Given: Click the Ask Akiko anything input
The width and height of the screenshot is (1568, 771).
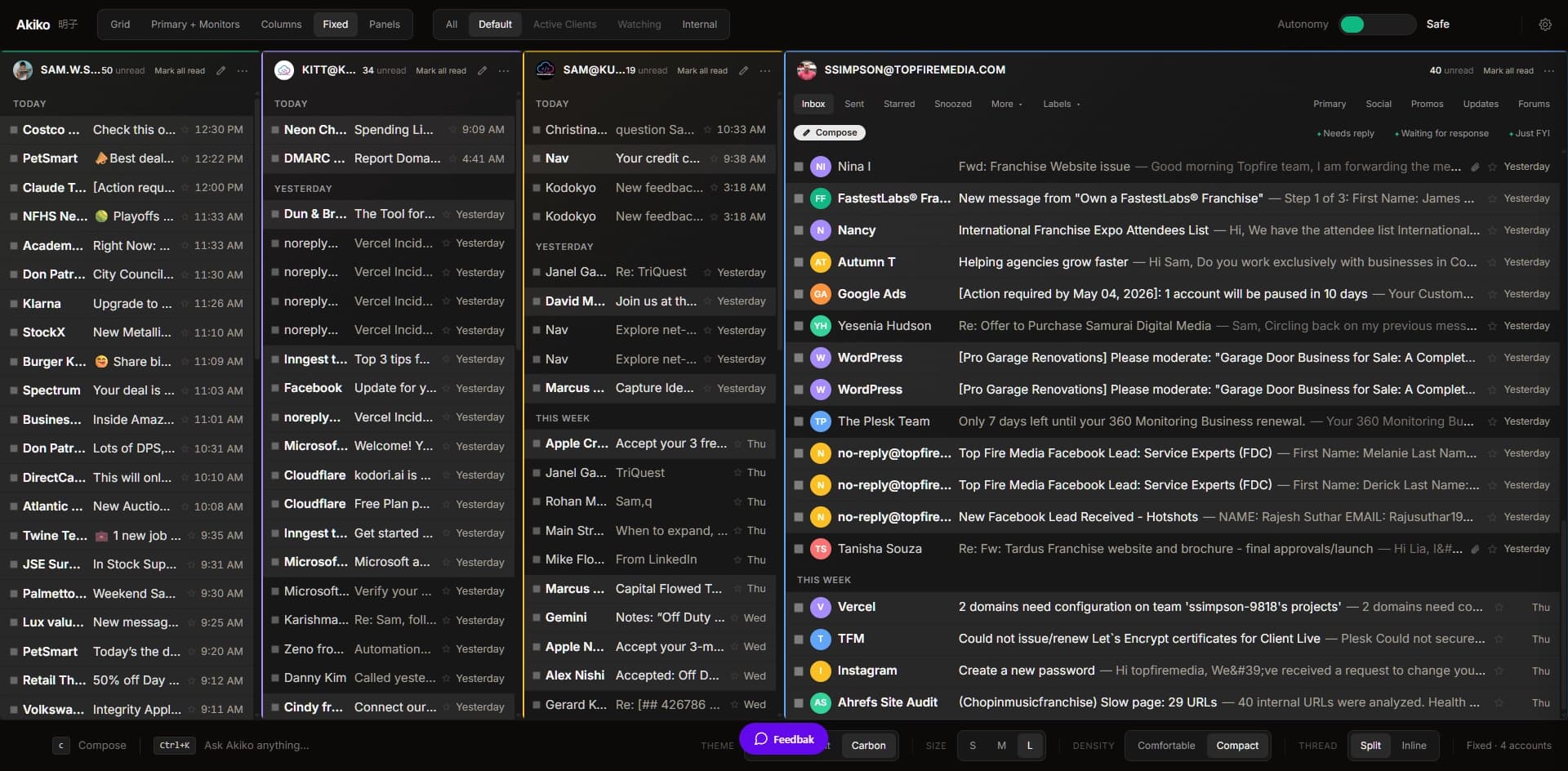Looking at the screenshot, I should click(257, 746).
